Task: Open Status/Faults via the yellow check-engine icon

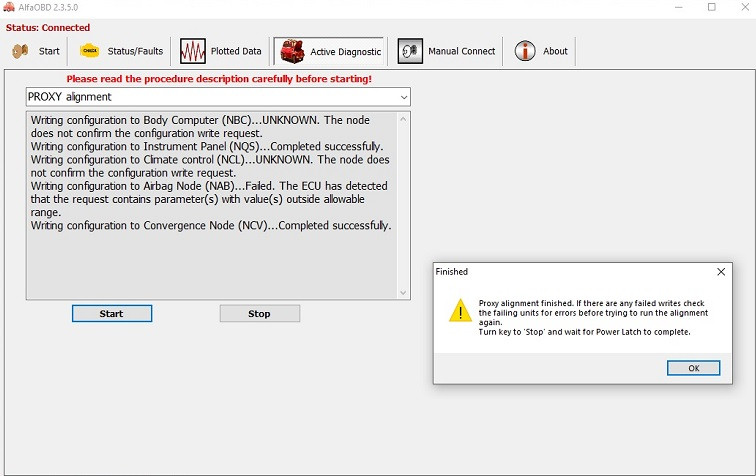Action: 90,51
